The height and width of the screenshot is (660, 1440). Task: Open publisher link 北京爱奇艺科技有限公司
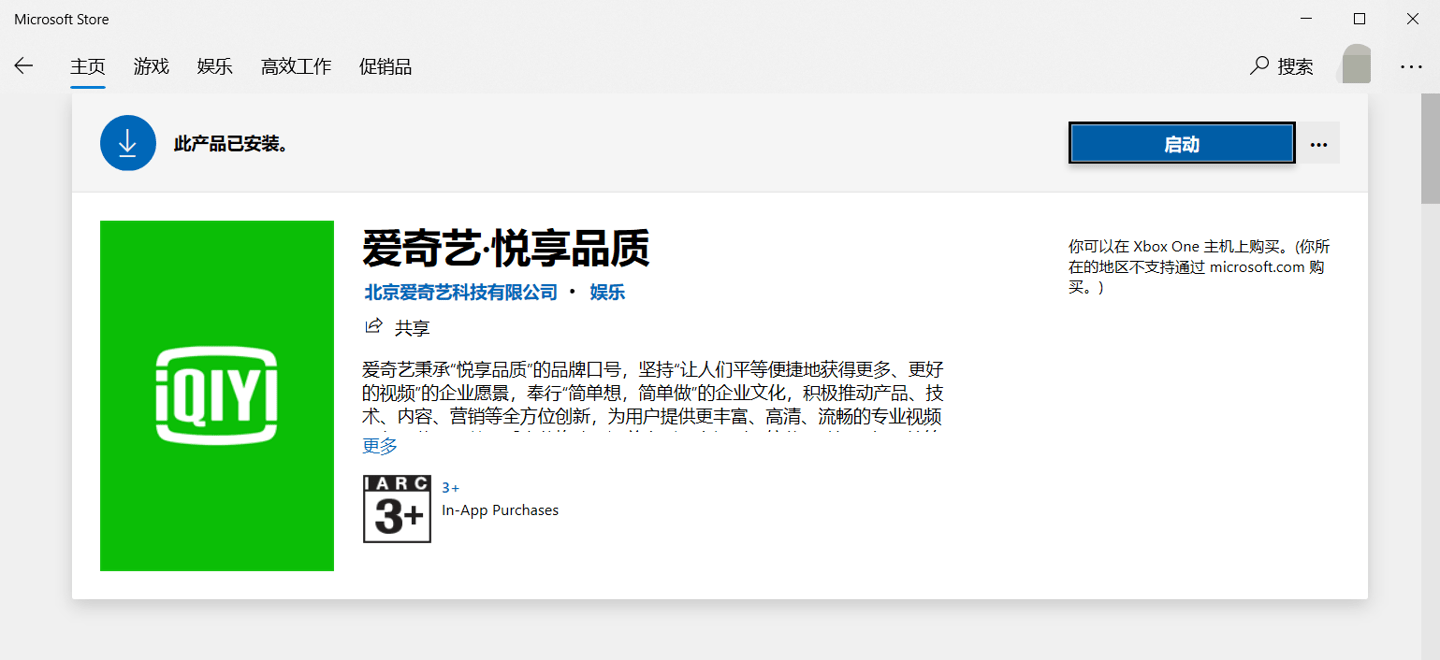pyautogui.click(x=461, y=292)
